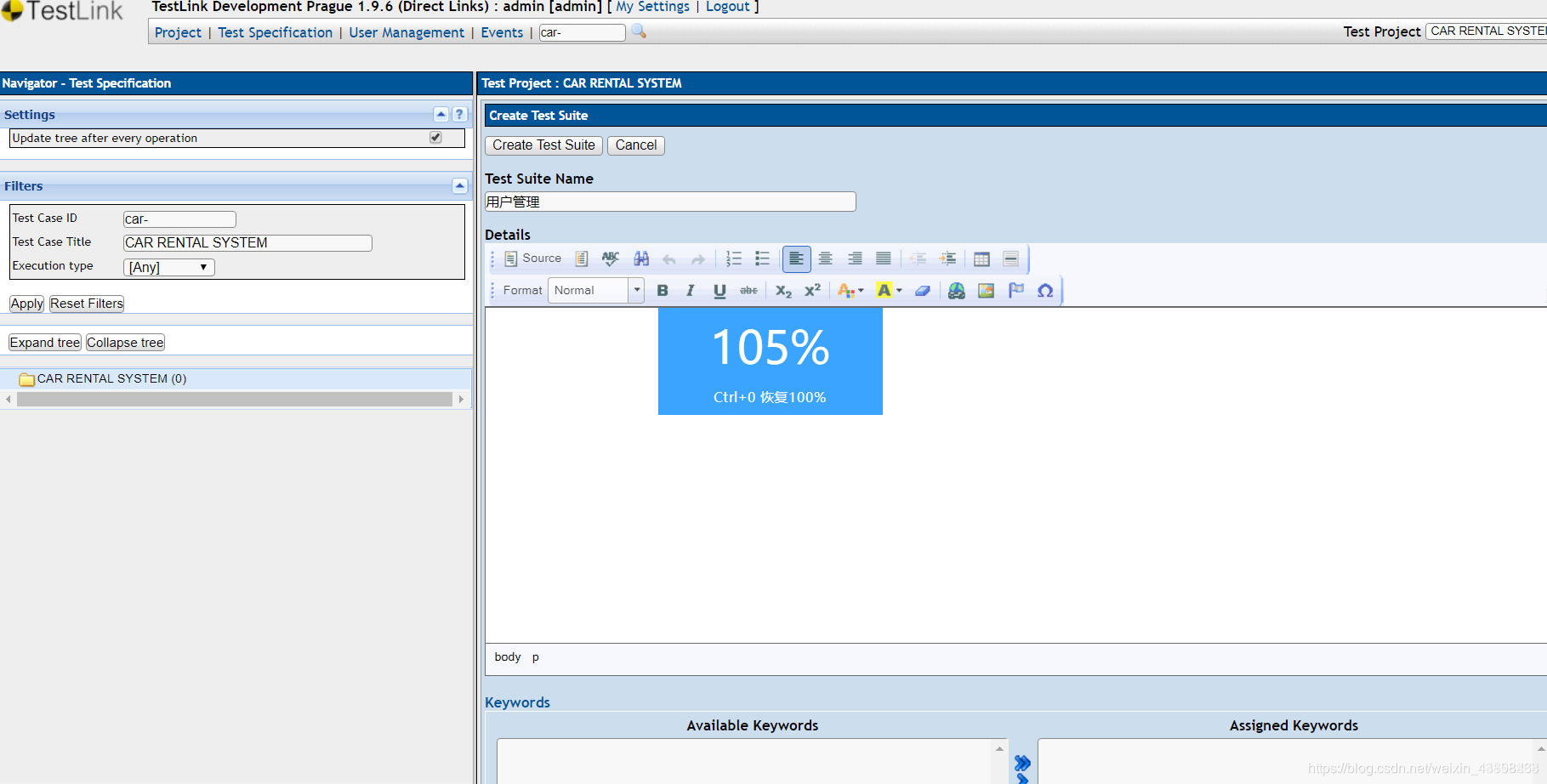The height and width of the screenshot is (784, 1547).
Task: Click the search magnifier icon in header
Action: [639, 31]
